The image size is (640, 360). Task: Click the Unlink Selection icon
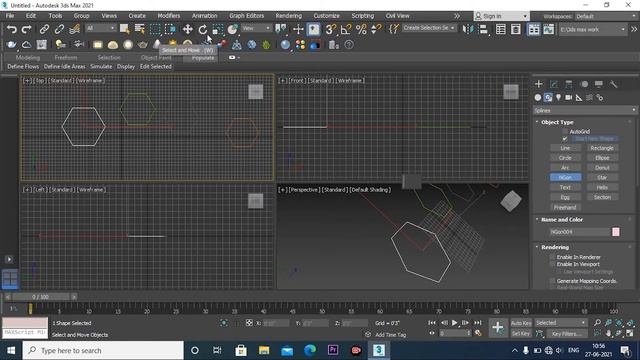[x=59, y=29]
